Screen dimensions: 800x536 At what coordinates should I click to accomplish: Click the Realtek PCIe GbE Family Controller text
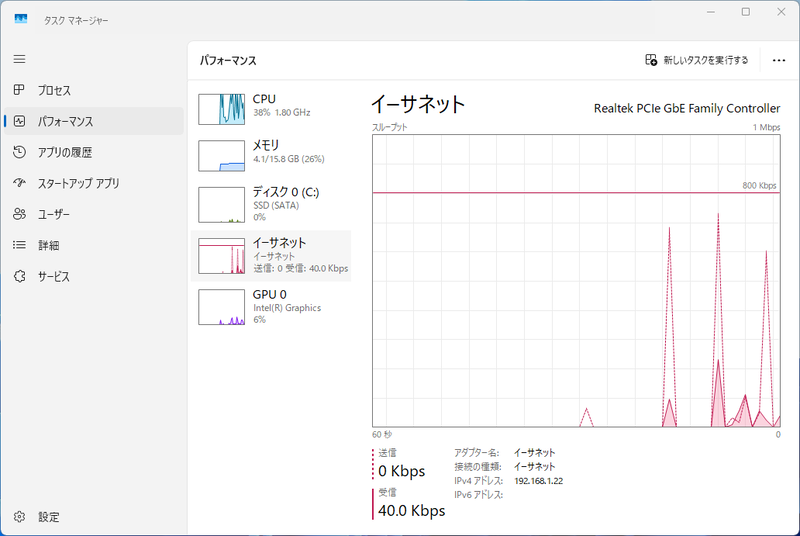pyautogui.click(x=687, y=109)
